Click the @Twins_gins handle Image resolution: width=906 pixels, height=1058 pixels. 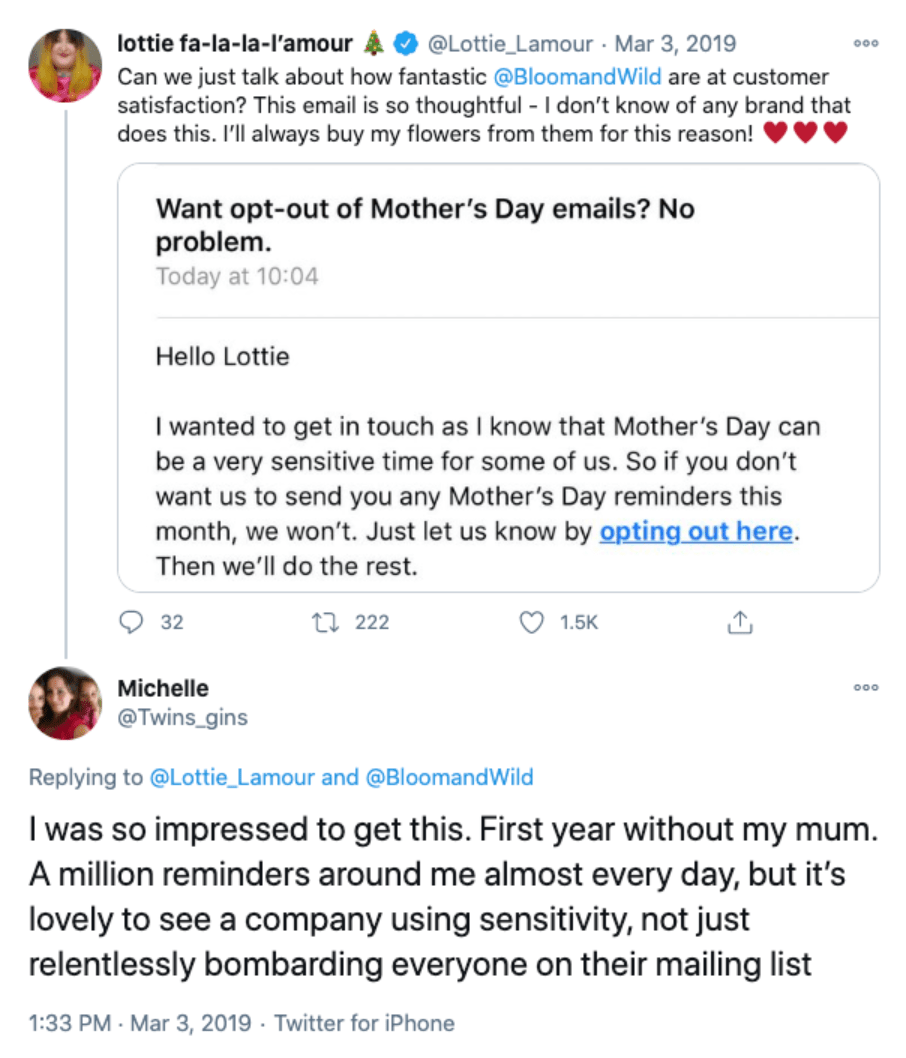tap(182, 717)
